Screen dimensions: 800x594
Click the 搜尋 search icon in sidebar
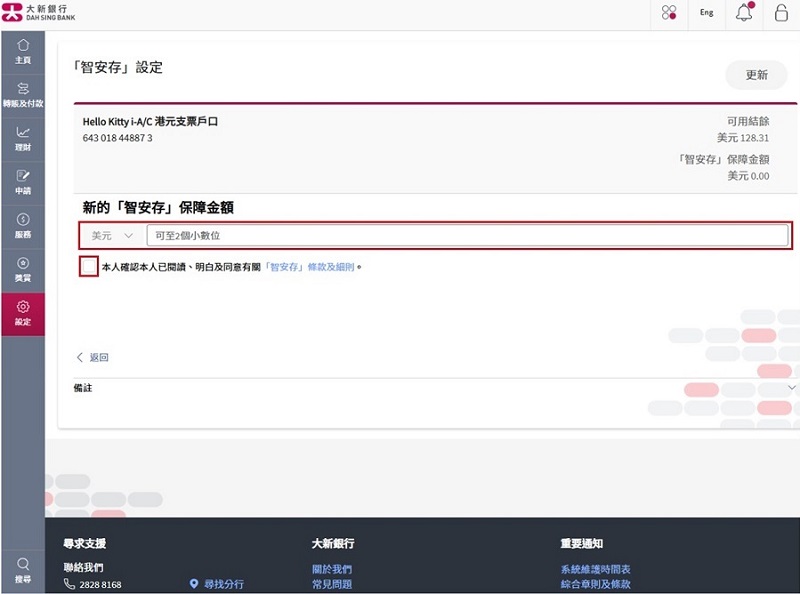click(23, 569)
